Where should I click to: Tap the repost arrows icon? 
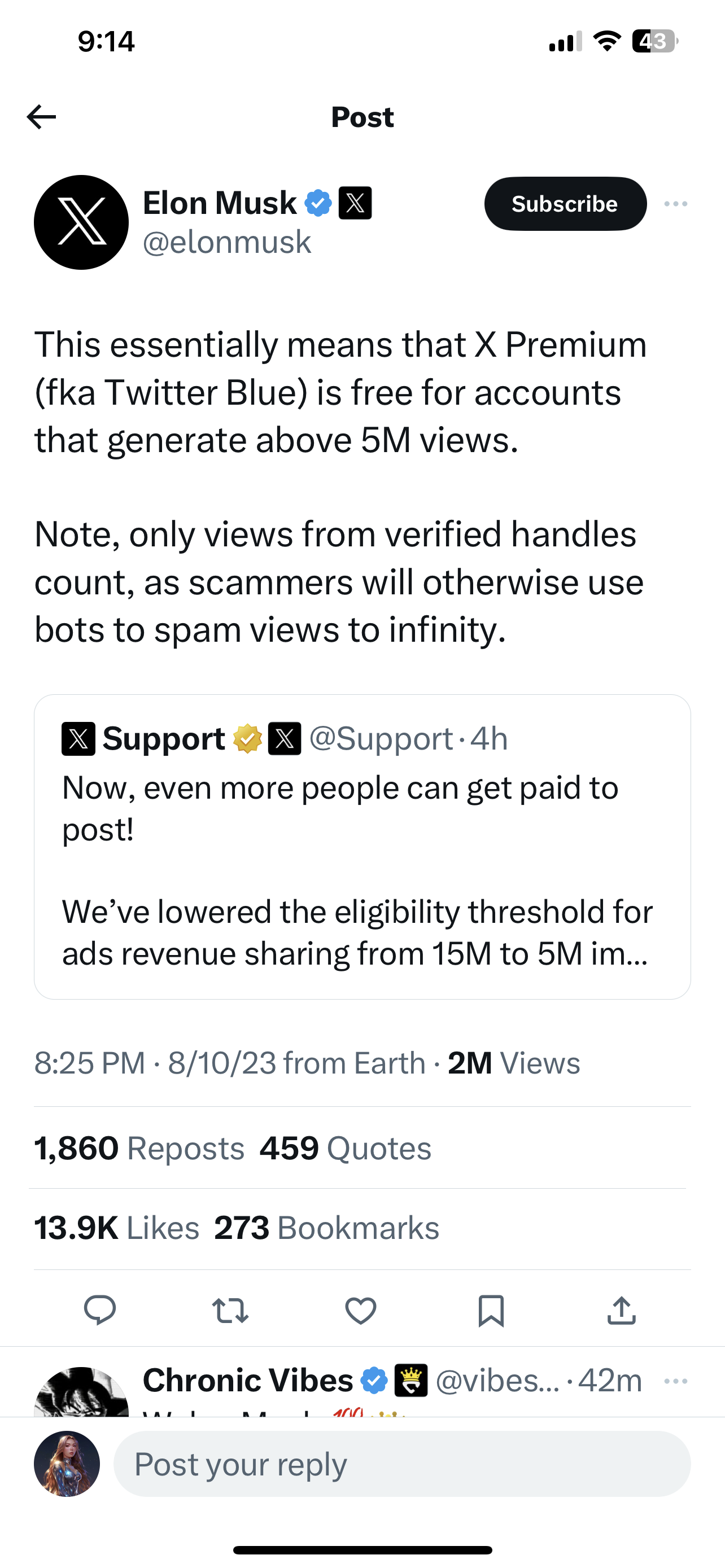(230, 1311)
